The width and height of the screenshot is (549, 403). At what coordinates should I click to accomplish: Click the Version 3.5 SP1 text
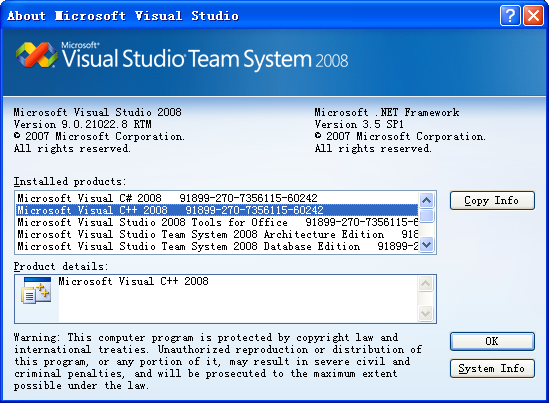(x=359, y=124)
